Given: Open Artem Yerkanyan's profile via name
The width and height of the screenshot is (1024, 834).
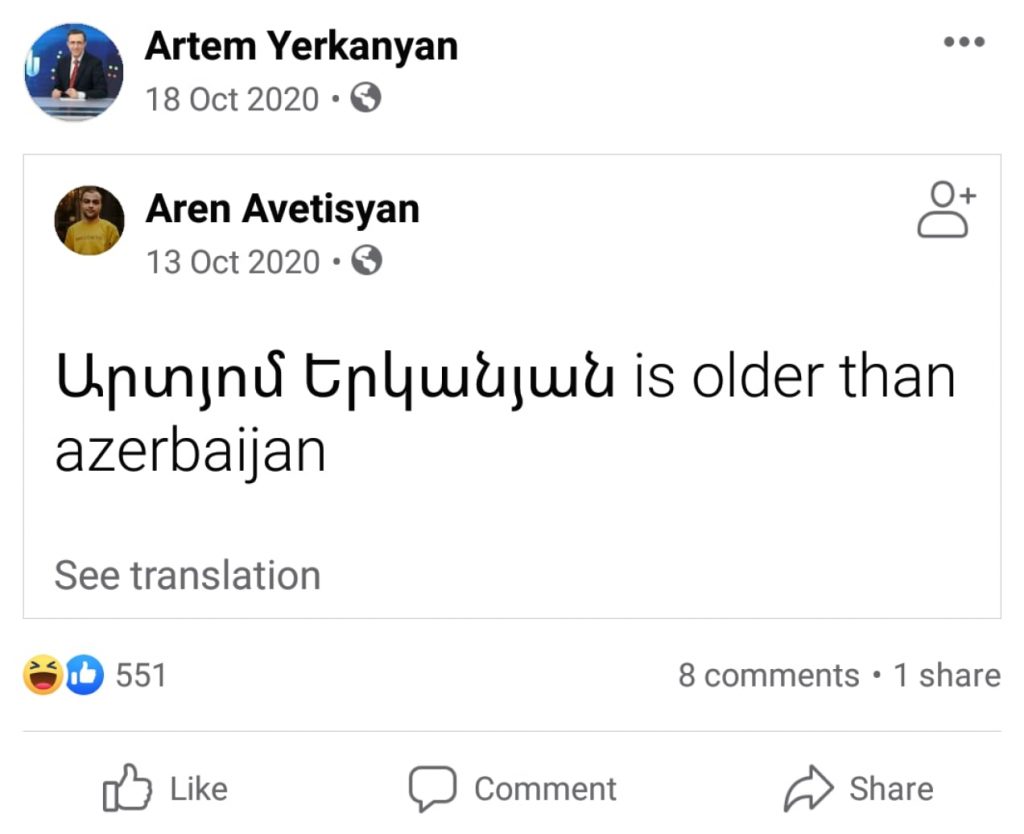Looking at the screenshot, I should 301,46.
